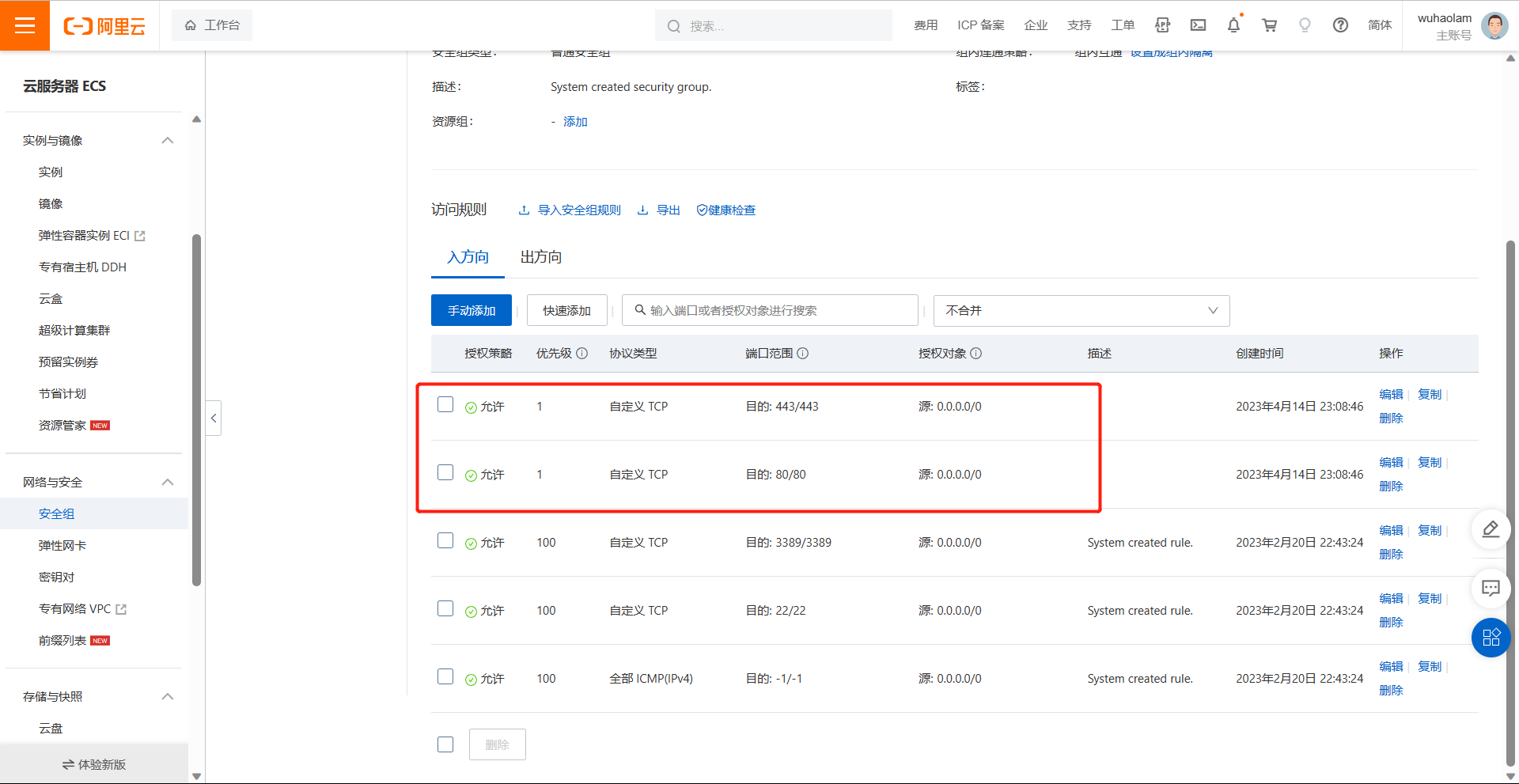Click 添加 link next to 资源组
1519x784 pixels.
click(575, 122)
